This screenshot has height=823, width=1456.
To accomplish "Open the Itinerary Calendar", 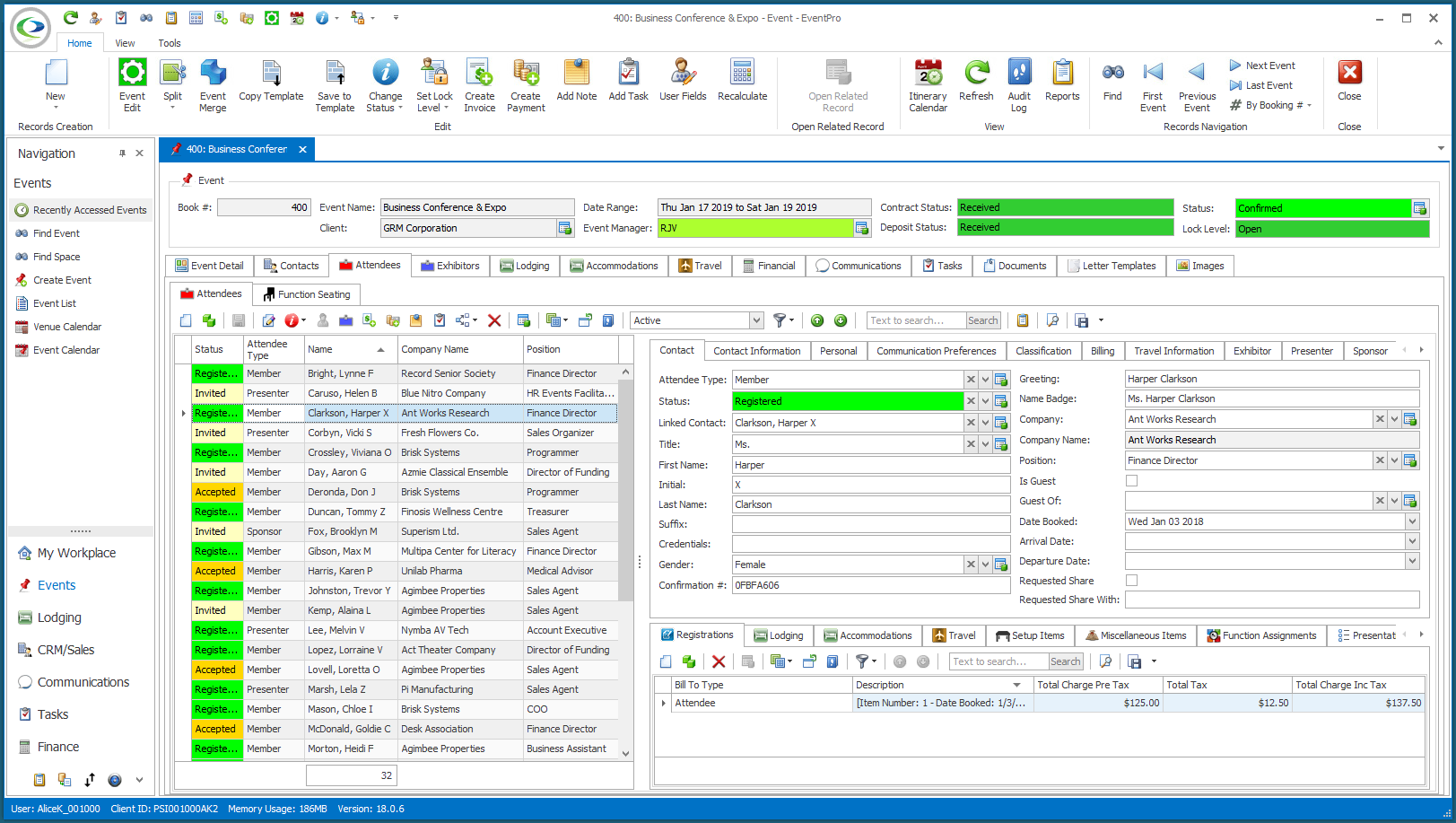I will tap(928, 86).
